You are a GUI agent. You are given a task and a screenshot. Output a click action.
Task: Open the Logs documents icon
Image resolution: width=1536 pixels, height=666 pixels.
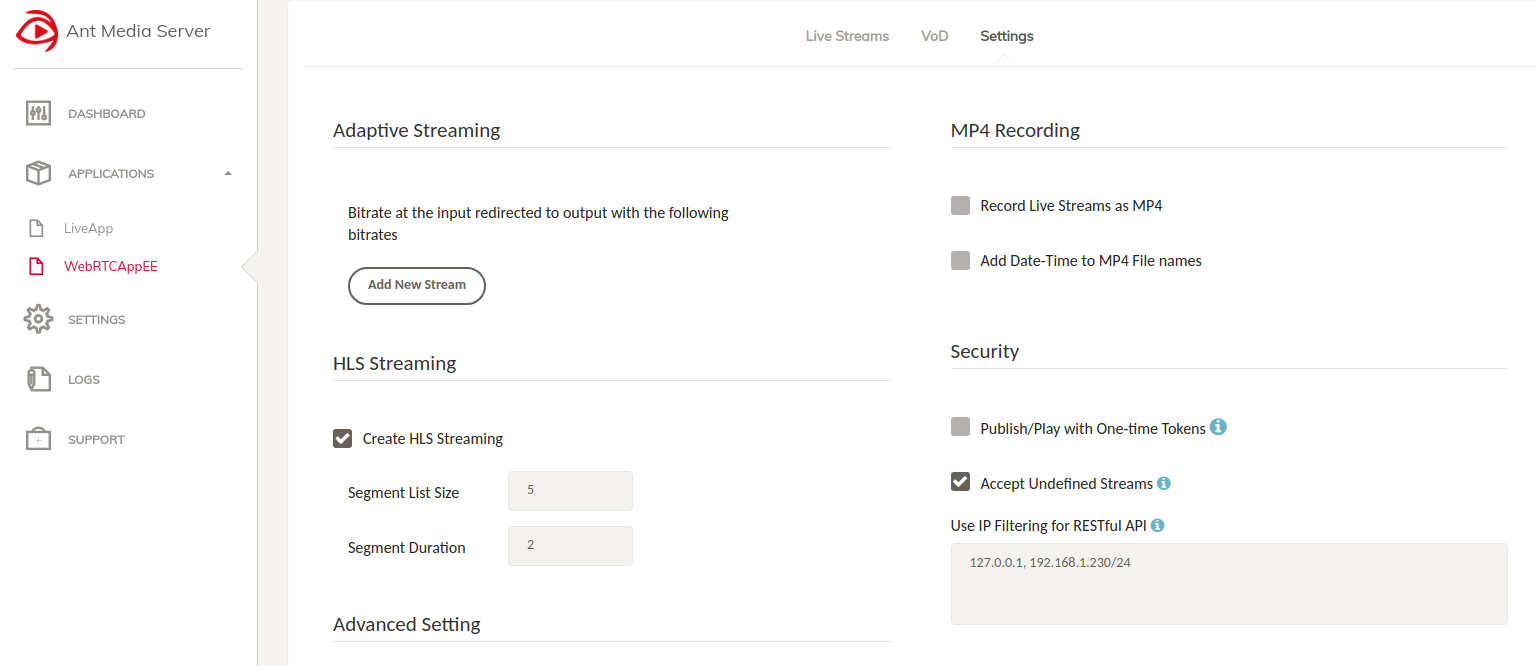(38, 379)
